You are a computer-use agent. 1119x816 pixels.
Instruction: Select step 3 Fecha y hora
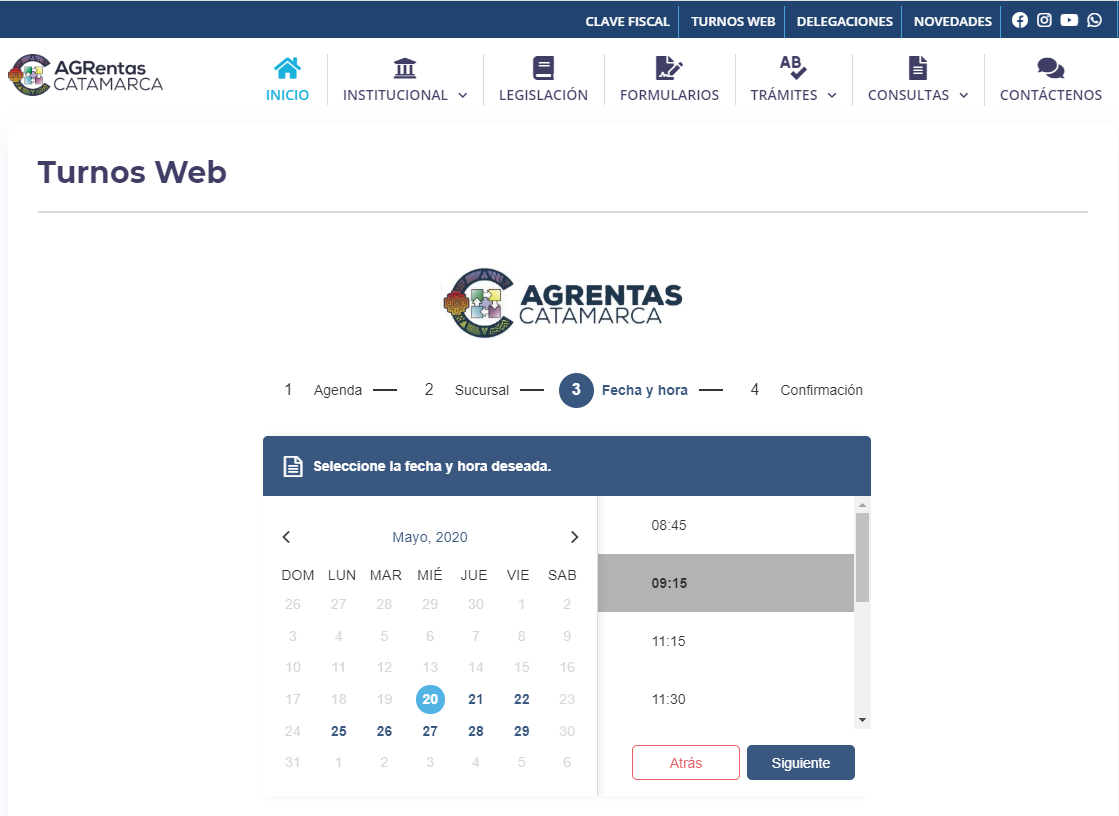click(x=624, y=391)
